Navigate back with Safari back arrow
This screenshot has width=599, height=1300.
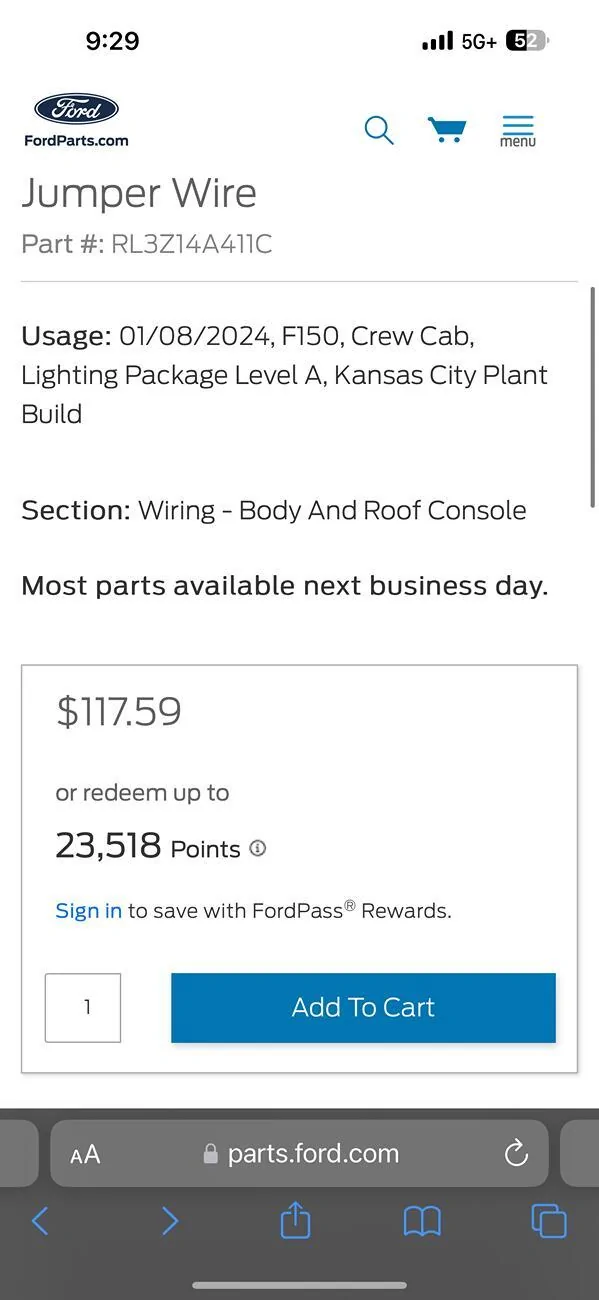click(40, 1221)
